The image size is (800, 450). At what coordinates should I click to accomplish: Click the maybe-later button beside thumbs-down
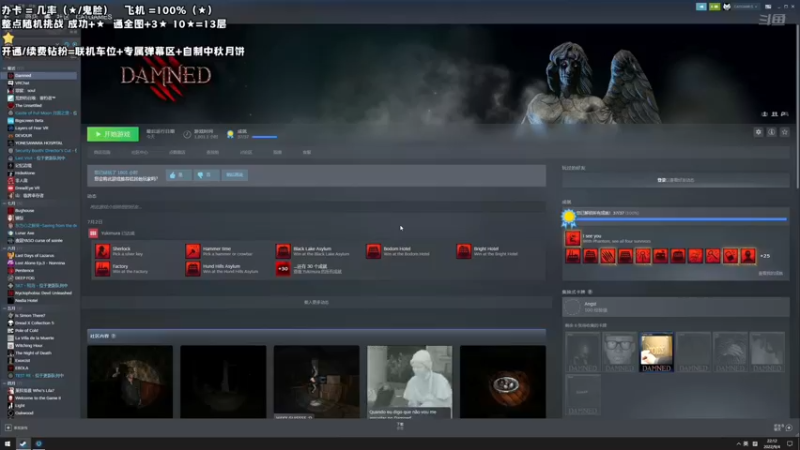coord(235,175)
